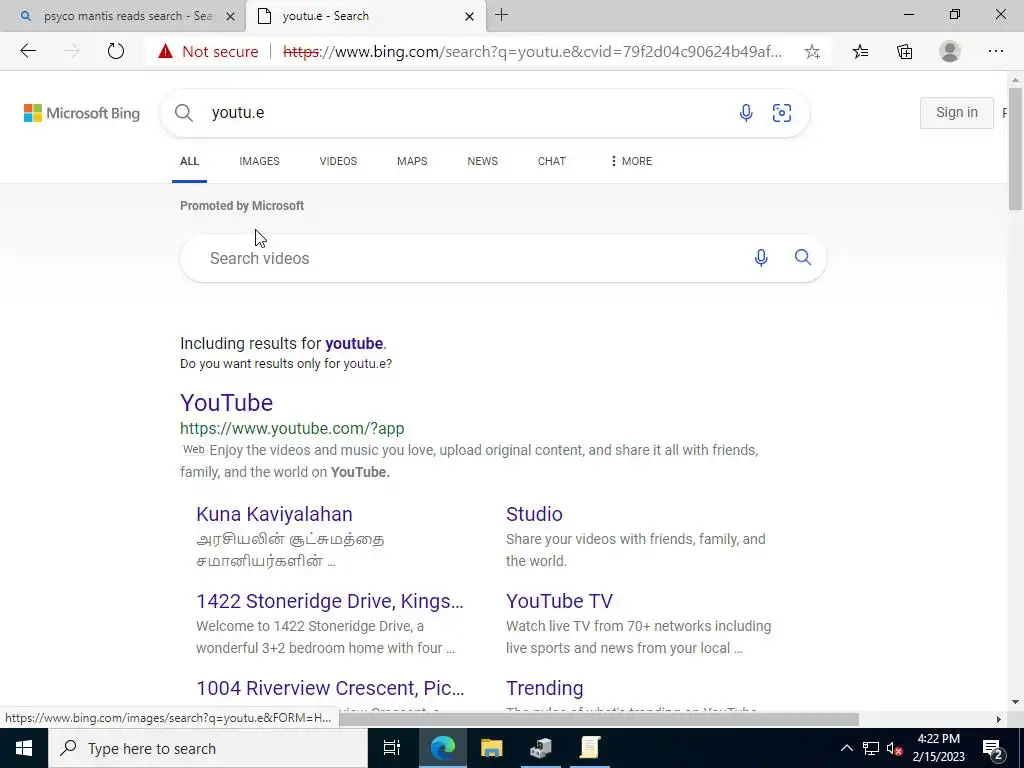
Task: Open the notepad-like taskbar app icon
Action: 590,748
